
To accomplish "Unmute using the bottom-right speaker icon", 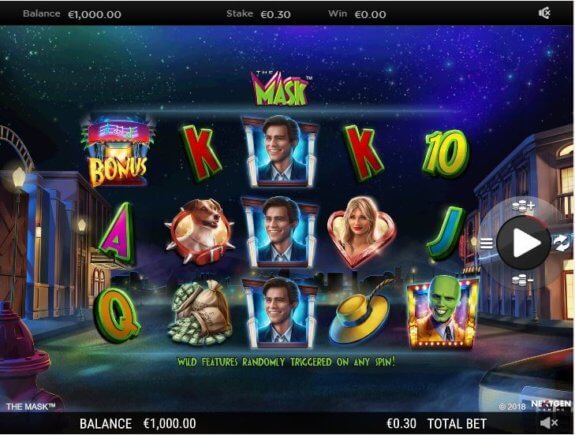I will point(549,423).
